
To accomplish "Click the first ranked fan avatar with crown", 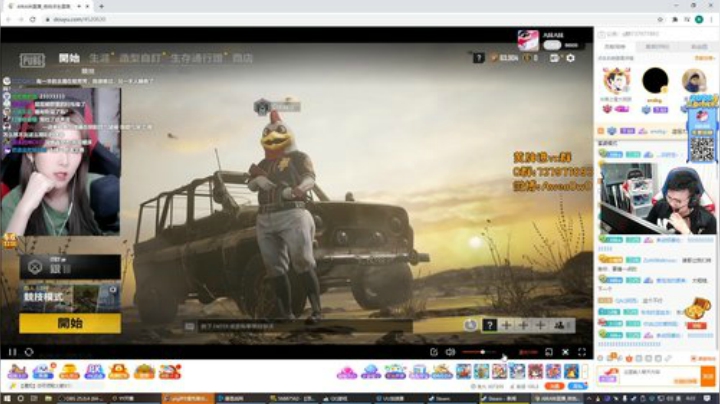I will tap(616, 81).
